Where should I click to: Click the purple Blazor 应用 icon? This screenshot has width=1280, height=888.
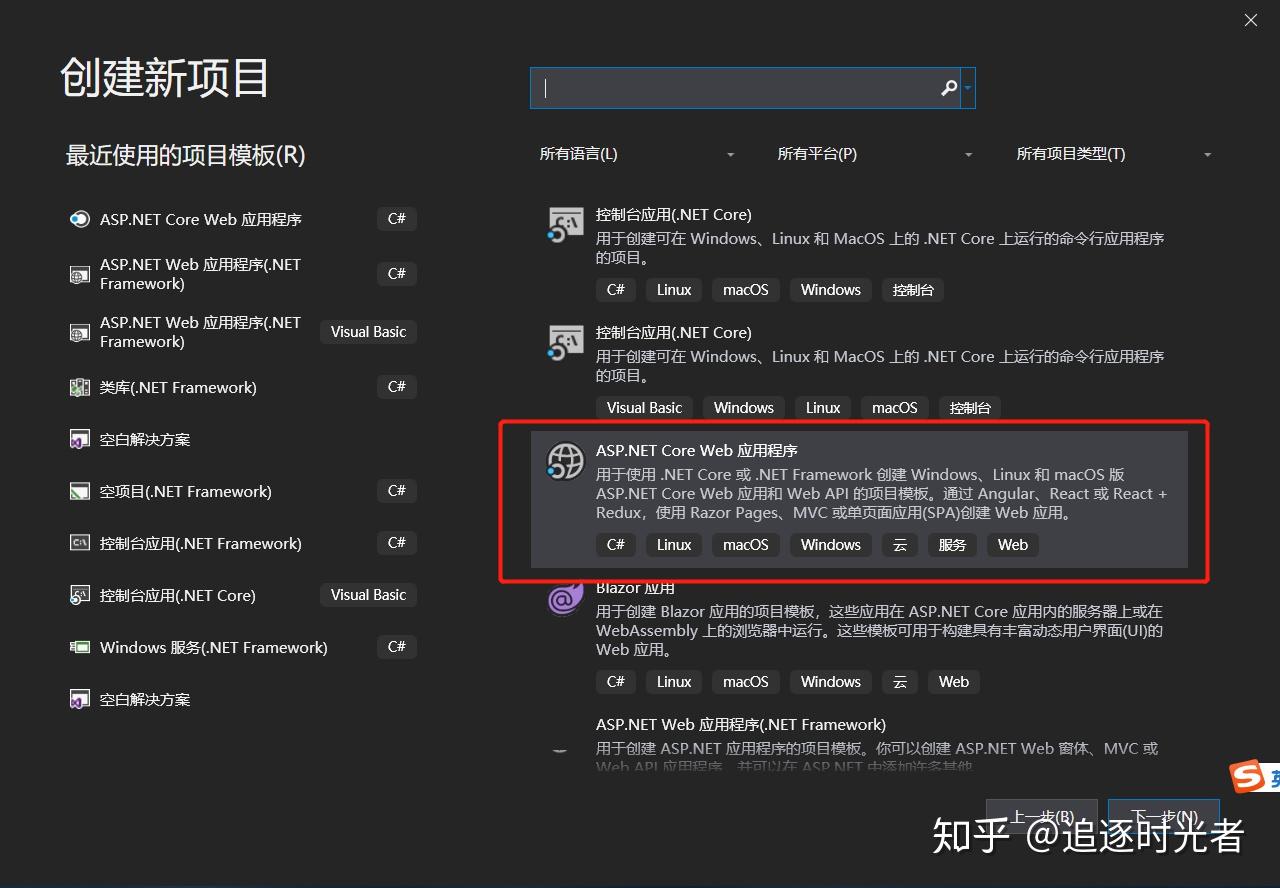coord(565,597)
